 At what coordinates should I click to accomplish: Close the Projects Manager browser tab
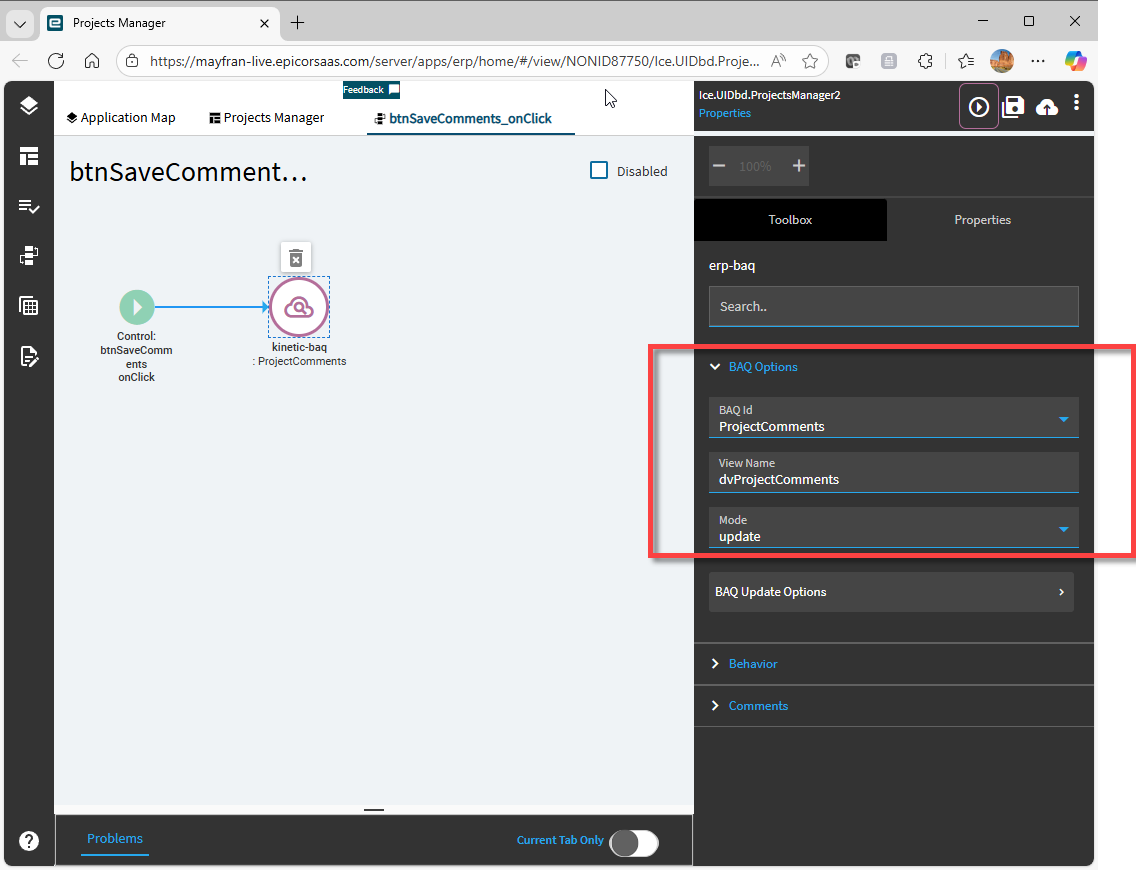[x=264, y=23]
